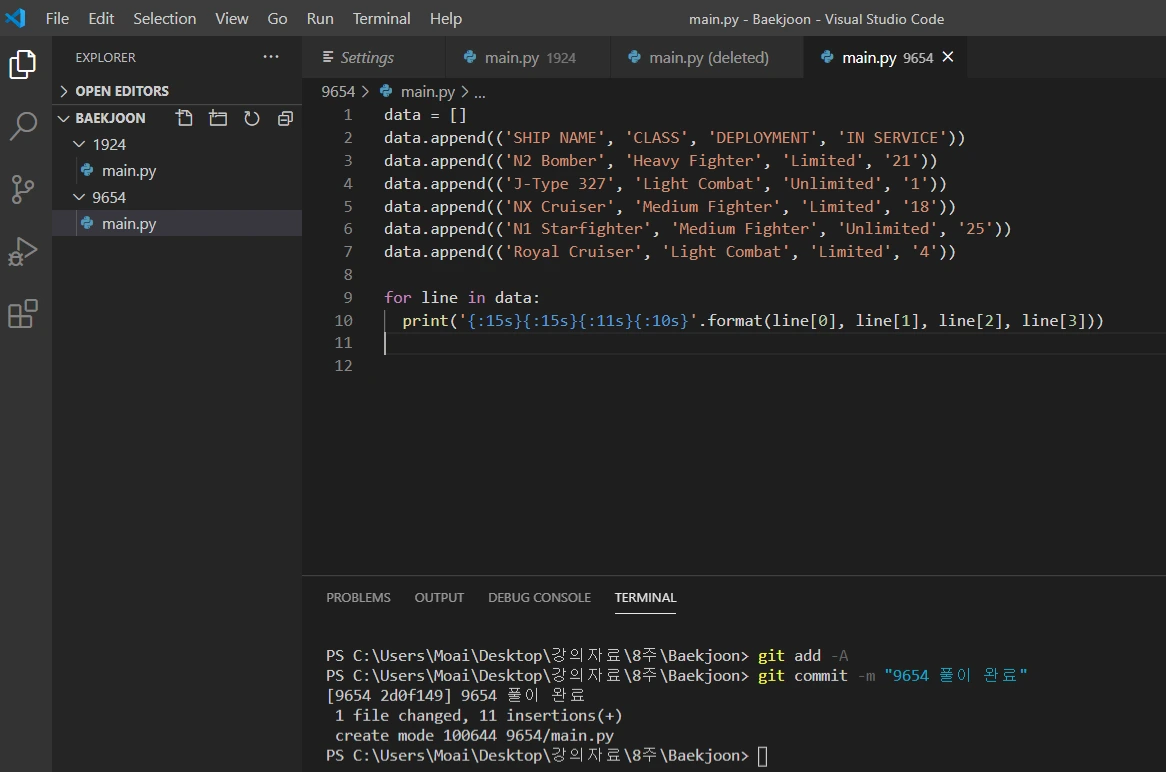This screenshot has width=1166, height=772.
Task: Refresh the Explorer file tree
Action: pos(252,118)
